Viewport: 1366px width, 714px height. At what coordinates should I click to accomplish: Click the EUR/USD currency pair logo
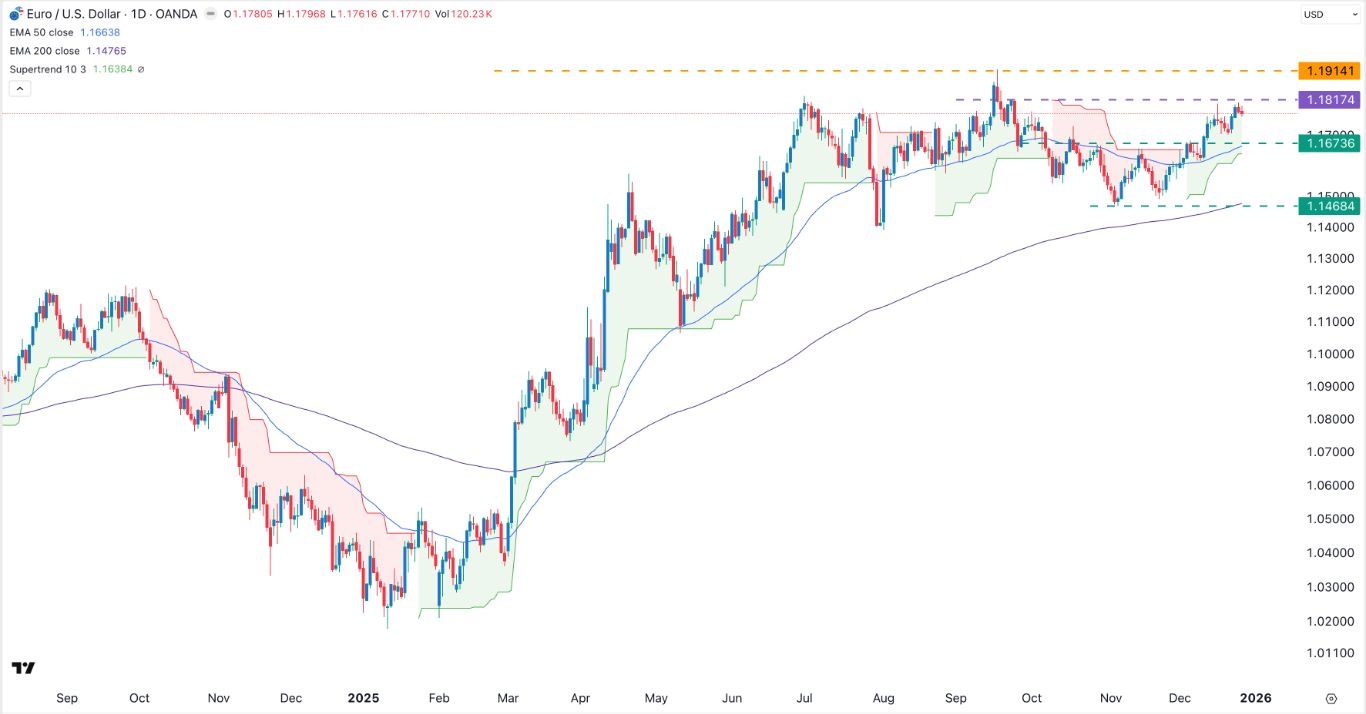point(14,14)
